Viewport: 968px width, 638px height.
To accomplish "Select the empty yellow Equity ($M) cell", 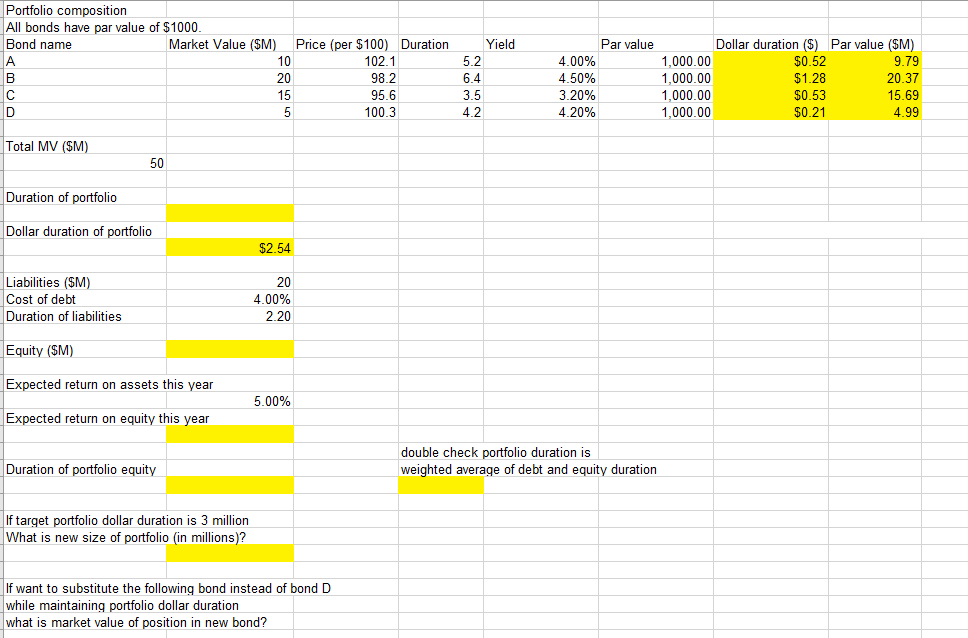I will pos(230,349).
